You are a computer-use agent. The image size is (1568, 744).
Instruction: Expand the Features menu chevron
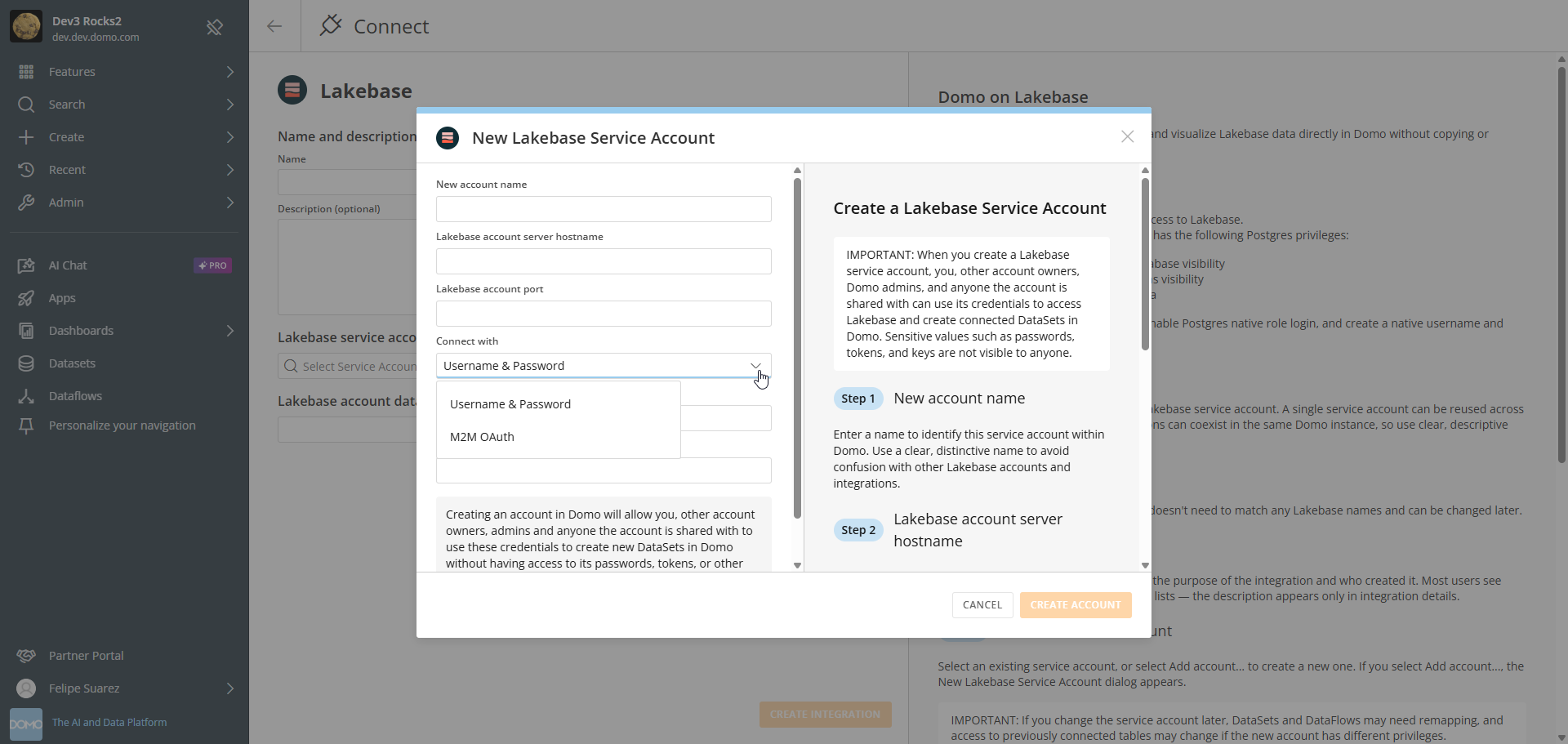click(x=230, y=72)
